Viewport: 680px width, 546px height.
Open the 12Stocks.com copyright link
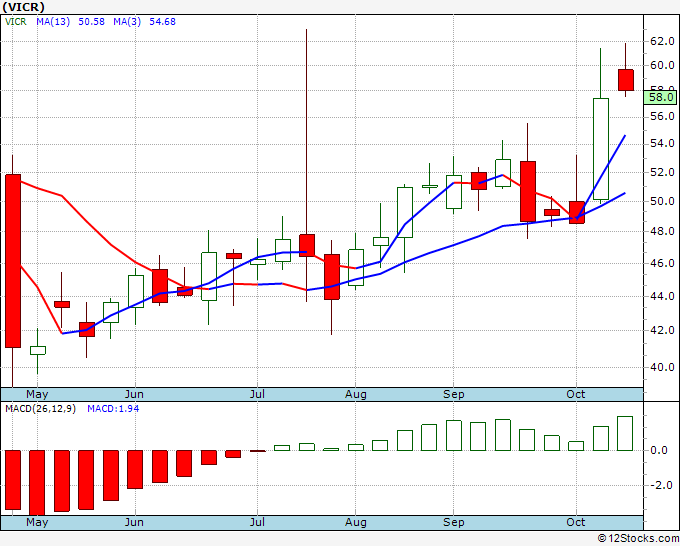638,539
